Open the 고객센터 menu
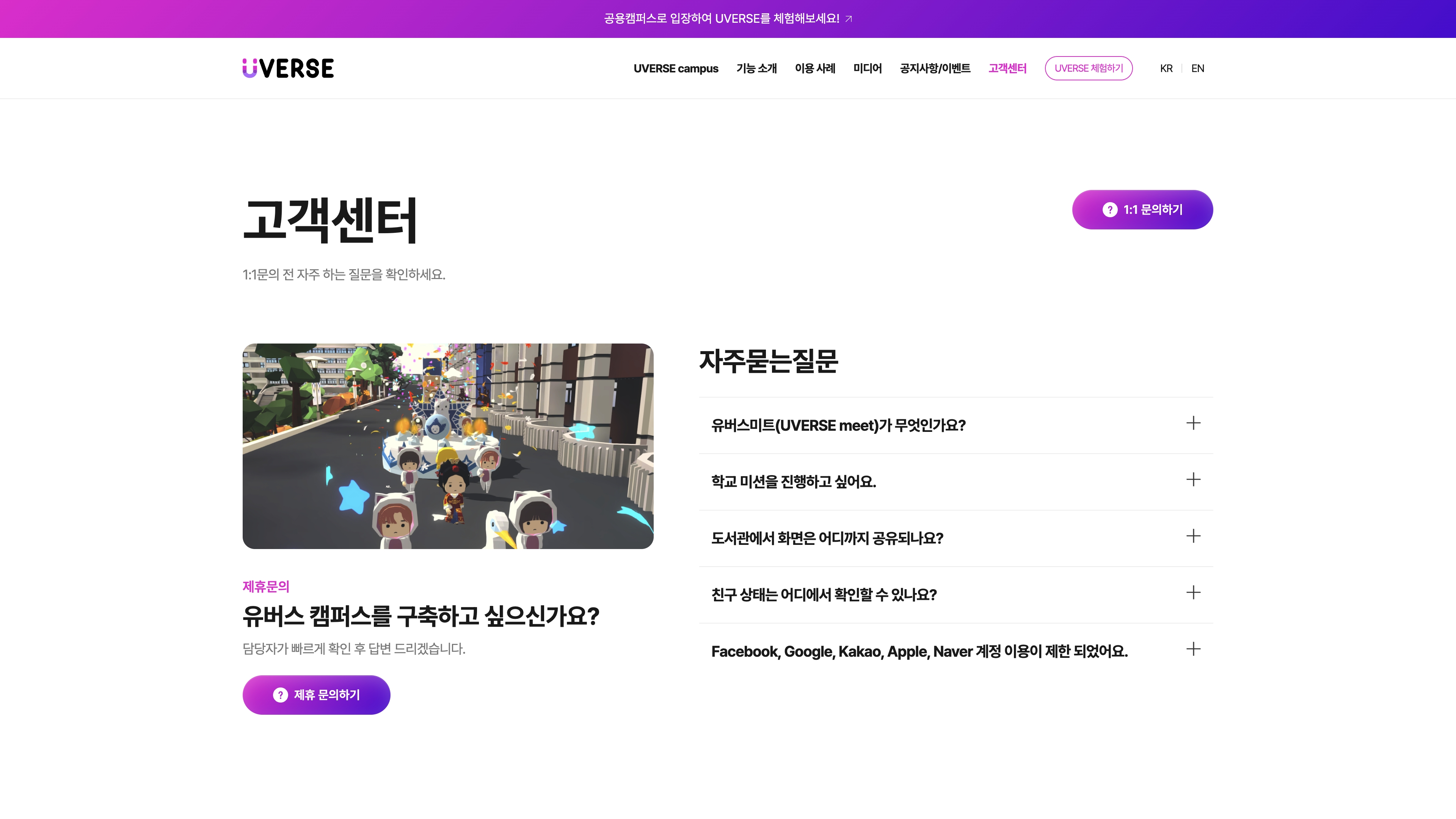This screenshot has width=1456, height=819. pyautogui.click(x=1007, y=68)
